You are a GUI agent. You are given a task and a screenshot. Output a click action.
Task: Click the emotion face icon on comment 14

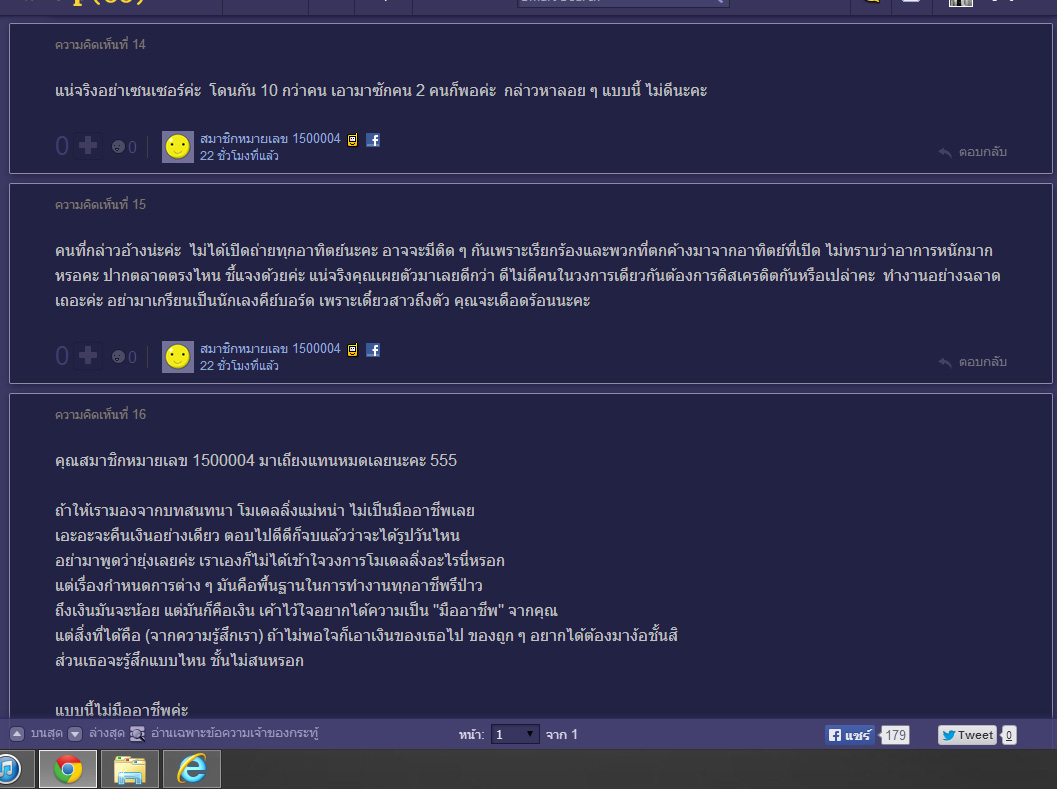pyautogui.click(x=118, y=146)
